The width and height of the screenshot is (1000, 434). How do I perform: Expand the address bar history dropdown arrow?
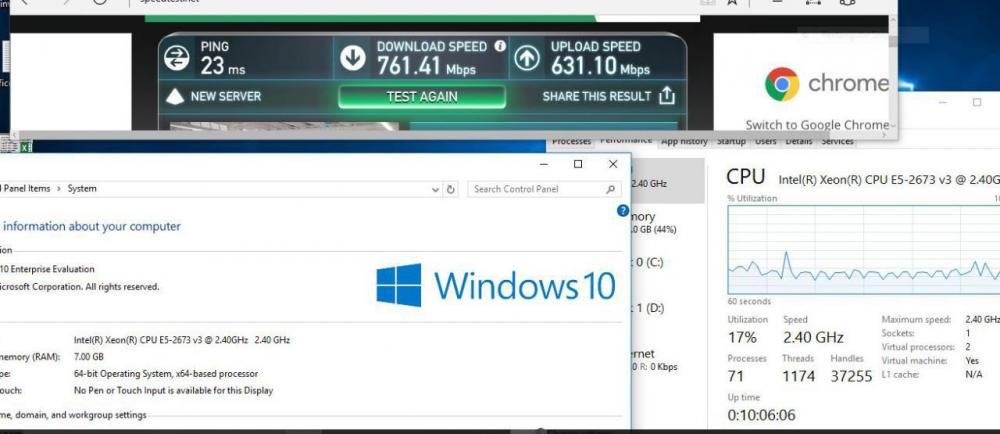(x=435, y=189)
